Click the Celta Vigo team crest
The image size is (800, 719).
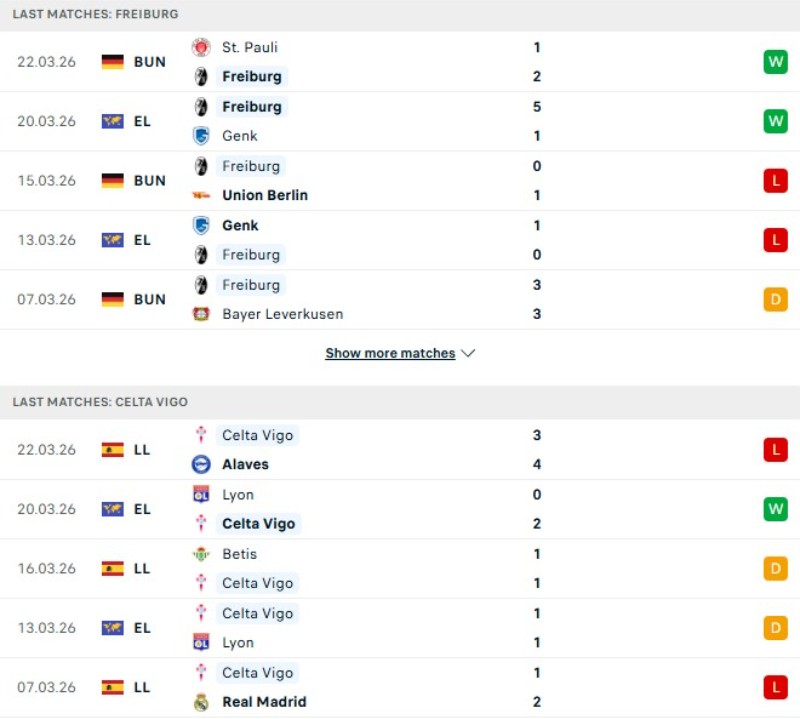point(201,435)
